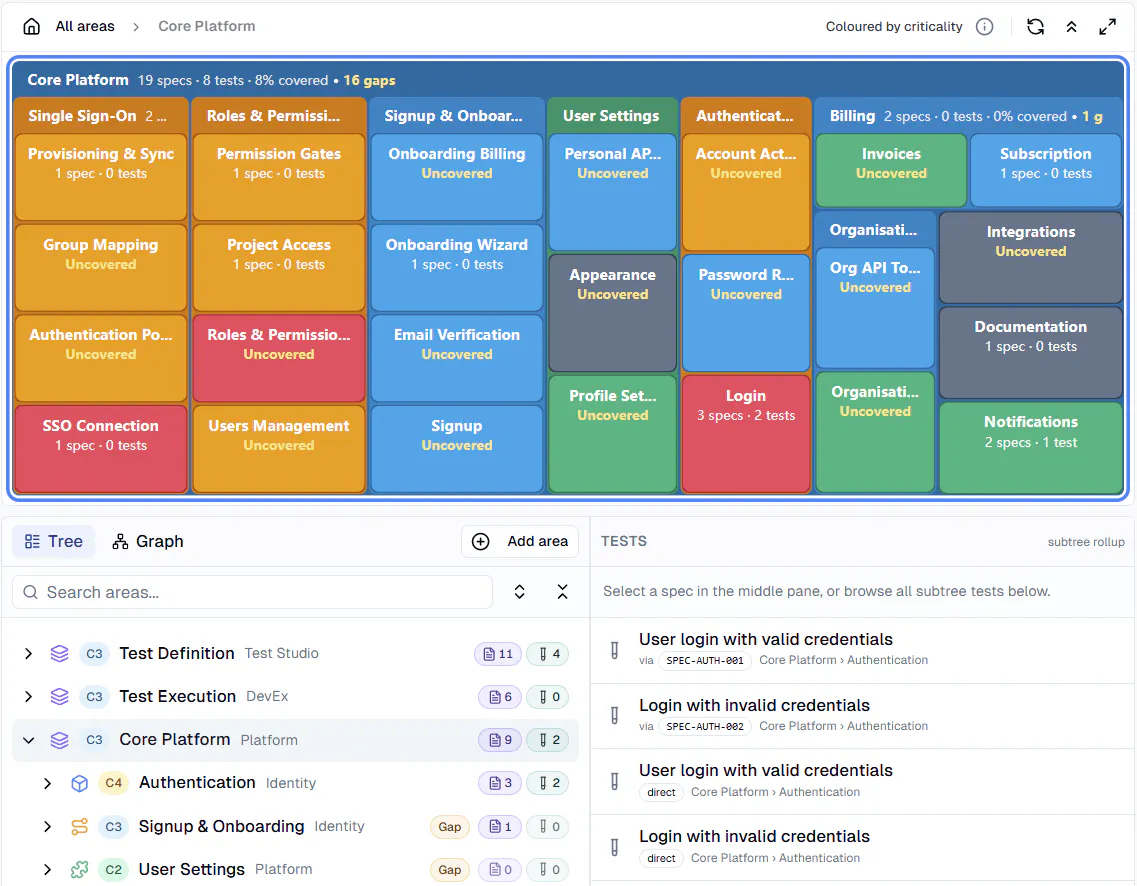Switch to Tree view
The height and width of the screenshot is (886, 1137).
[54, 542]
